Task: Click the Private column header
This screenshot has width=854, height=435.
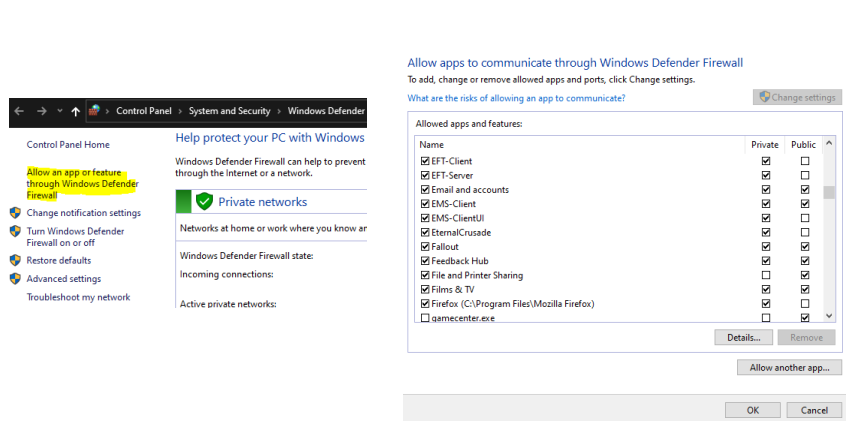Action: [765, 144]
